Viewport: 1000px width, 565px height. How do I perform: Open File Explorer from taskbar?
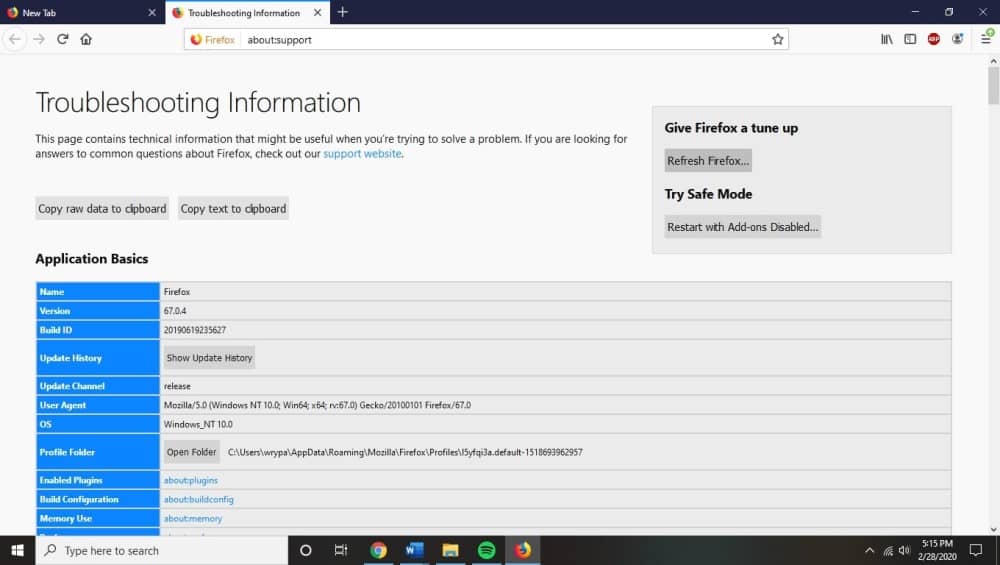(450, 550)
